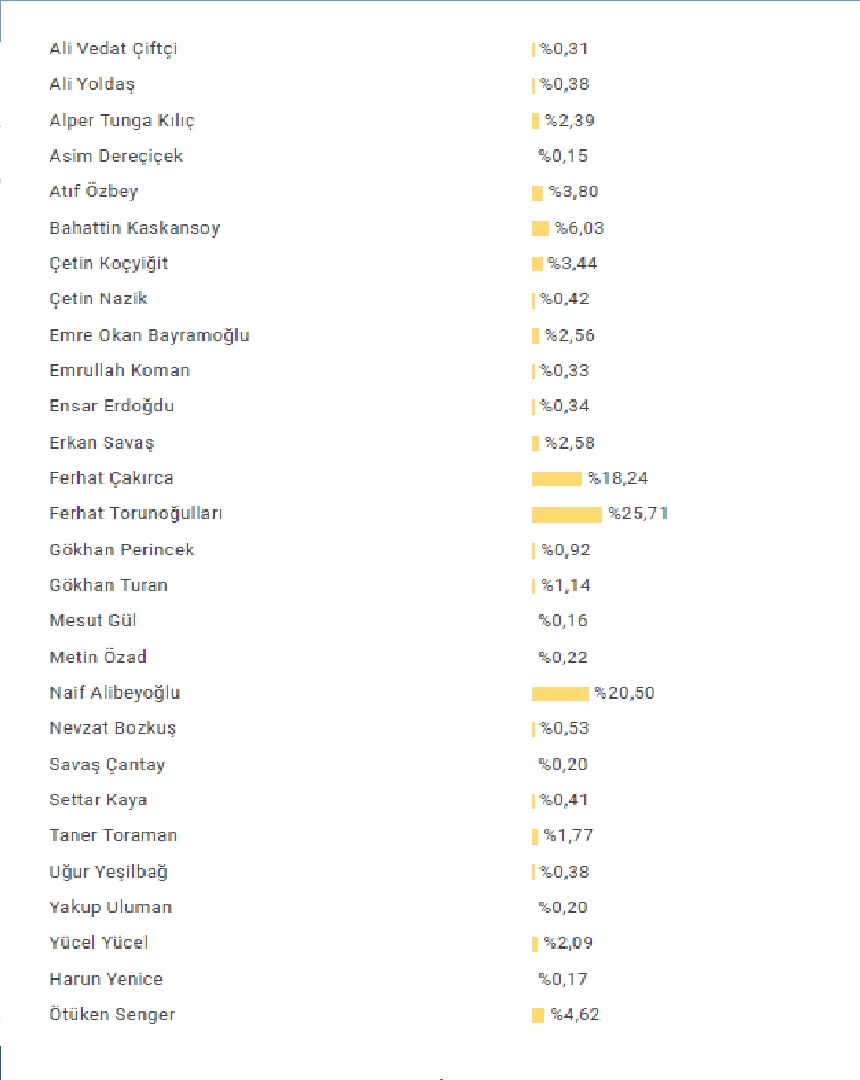The image size is (860, 1080).
Task: Click the Ferhat Çakırca name
Action: pyautogui.click(x=111, y=478)
